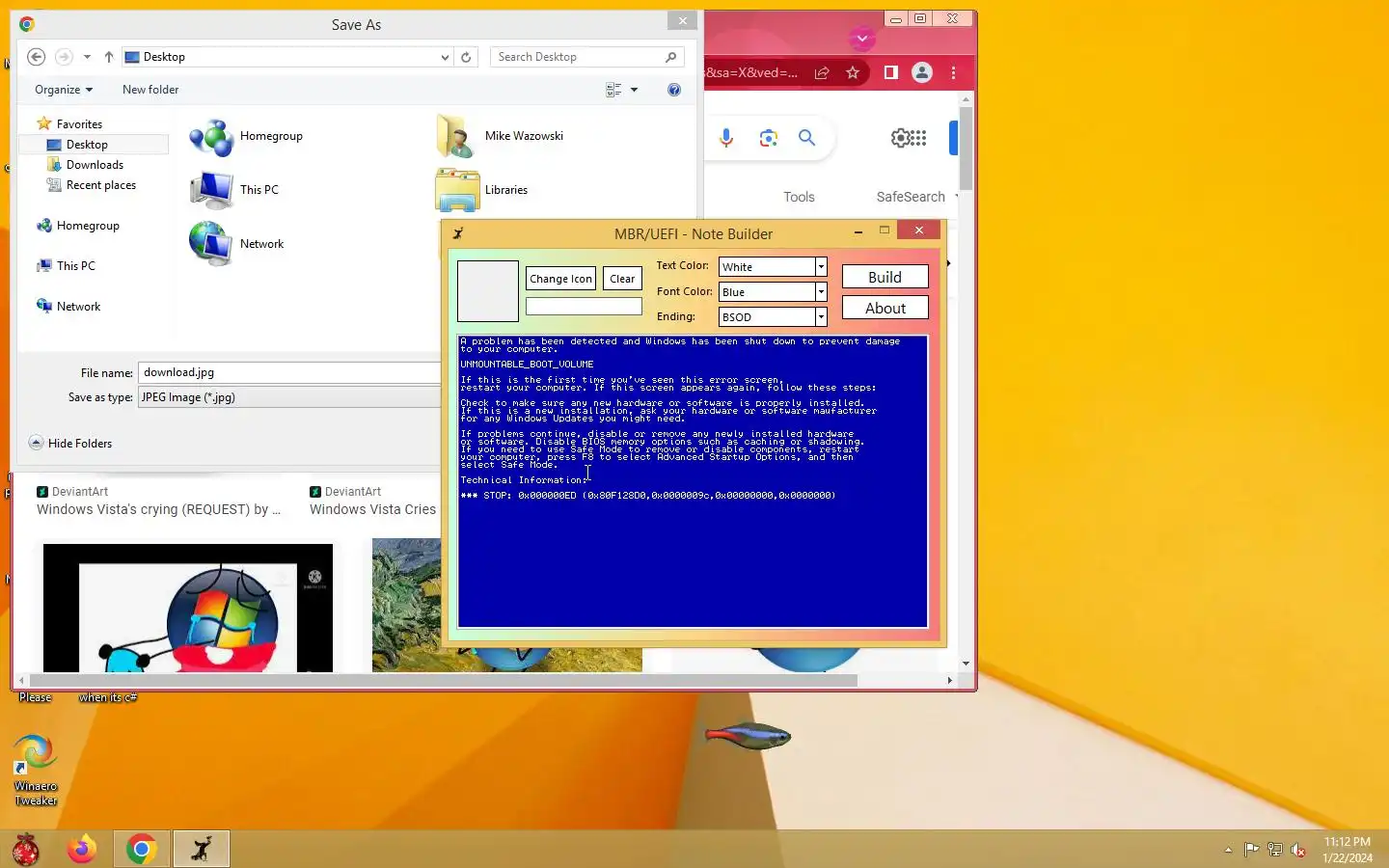Click muted volume tray icon
The width and height of the screenshot is (1389, 868).
(x=1298, y=850)
